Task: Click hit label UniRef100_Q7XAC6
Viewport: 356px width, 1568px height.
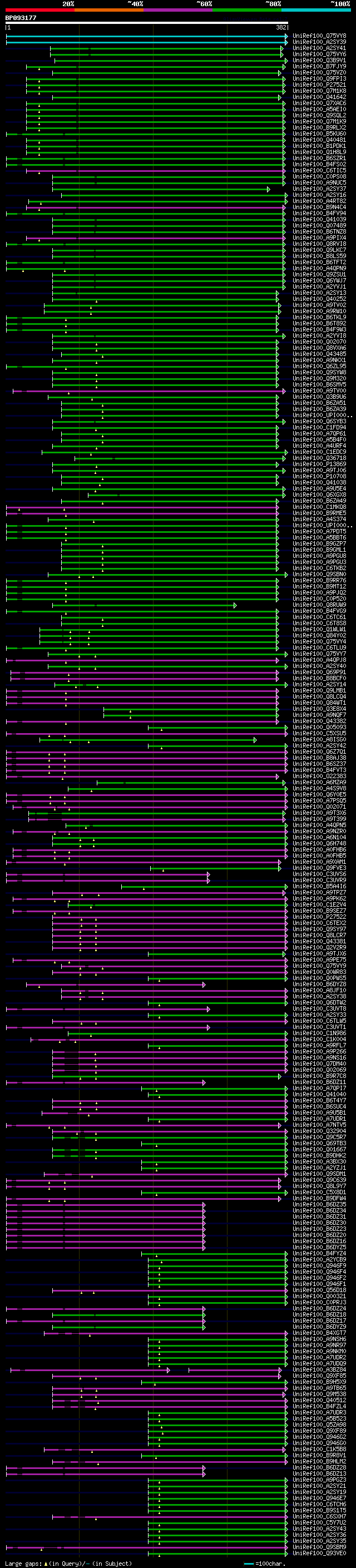Action: pos(319,103)
